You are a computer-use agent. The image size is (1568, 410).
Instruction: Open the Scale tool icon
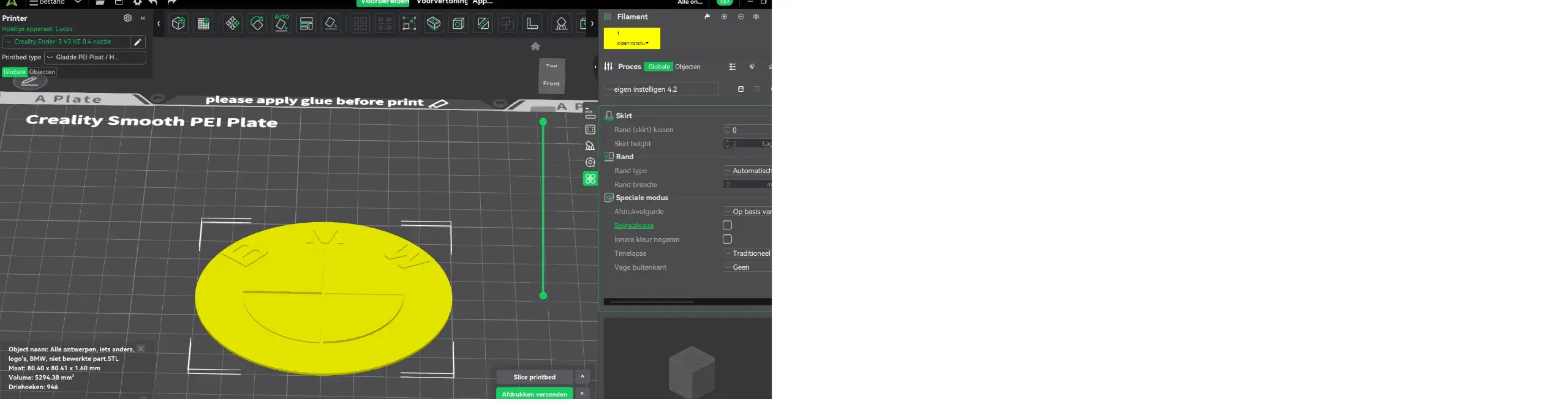(409, 24)
